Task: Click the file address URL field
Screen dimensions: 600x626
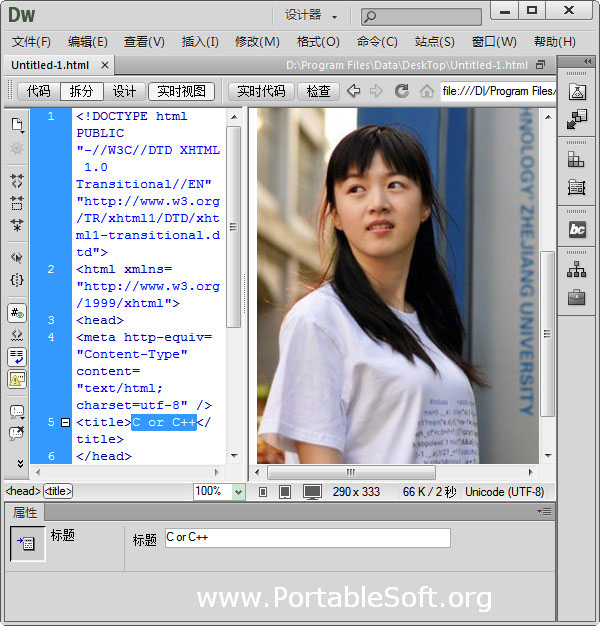Action: coord(498,91)
